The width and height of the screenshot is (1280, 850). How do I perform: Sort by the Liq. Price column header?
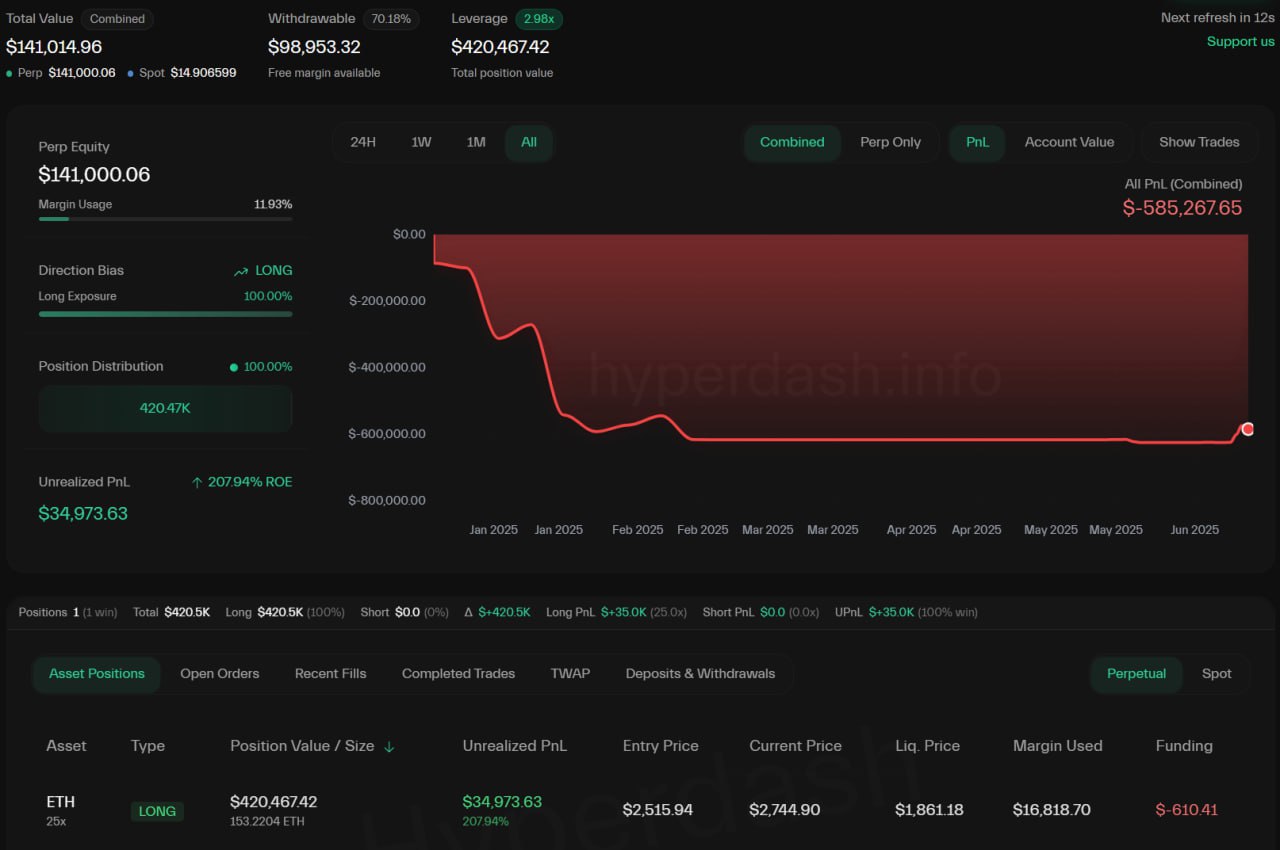[927, 746]
